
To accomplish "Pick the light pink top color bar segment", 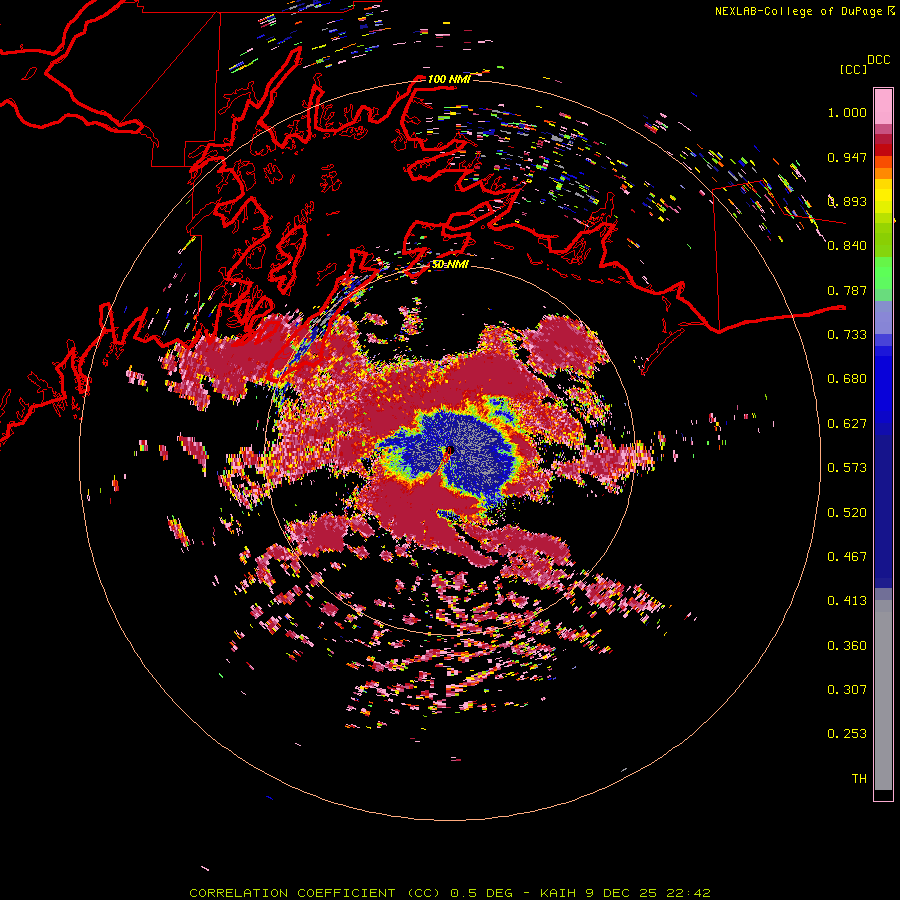I will coord(883,106).
